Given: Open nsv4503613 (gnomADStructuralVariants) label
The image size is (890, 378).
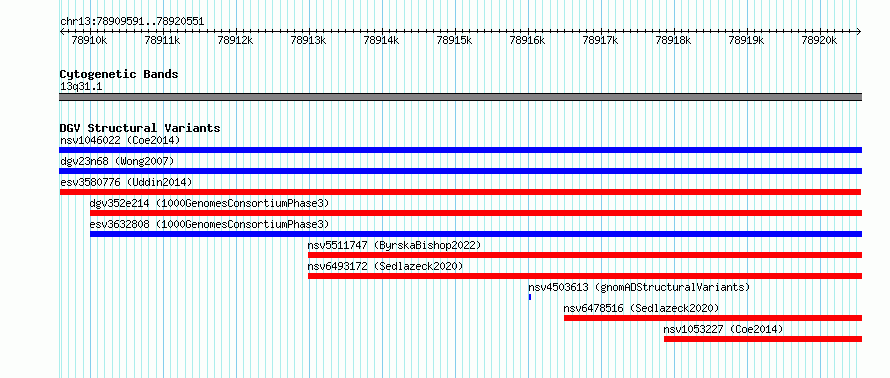Looking at the screenshot, I should 639,287.
